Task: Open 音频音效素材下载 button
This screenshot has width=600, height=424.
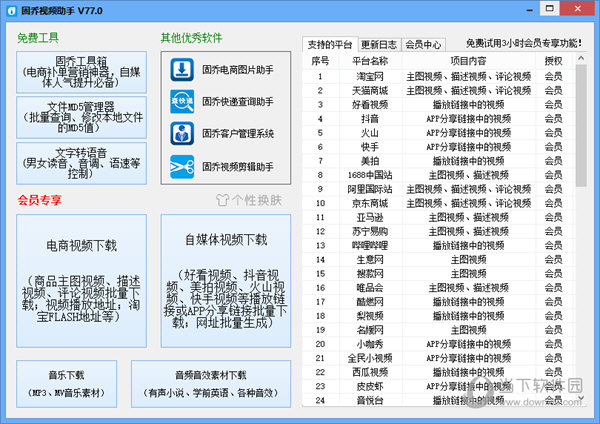Action: pyautogui.click(x=211, y=383)
